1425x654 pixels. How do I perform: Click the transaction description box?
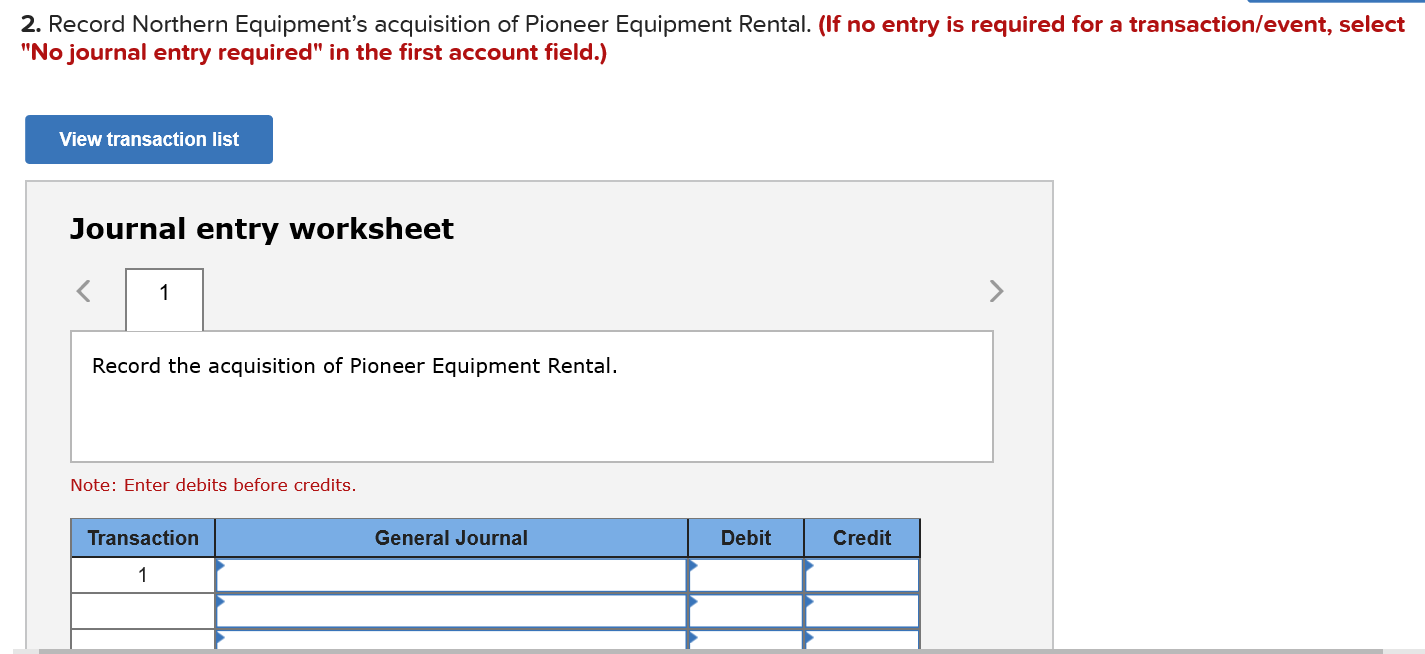point(531,395)
